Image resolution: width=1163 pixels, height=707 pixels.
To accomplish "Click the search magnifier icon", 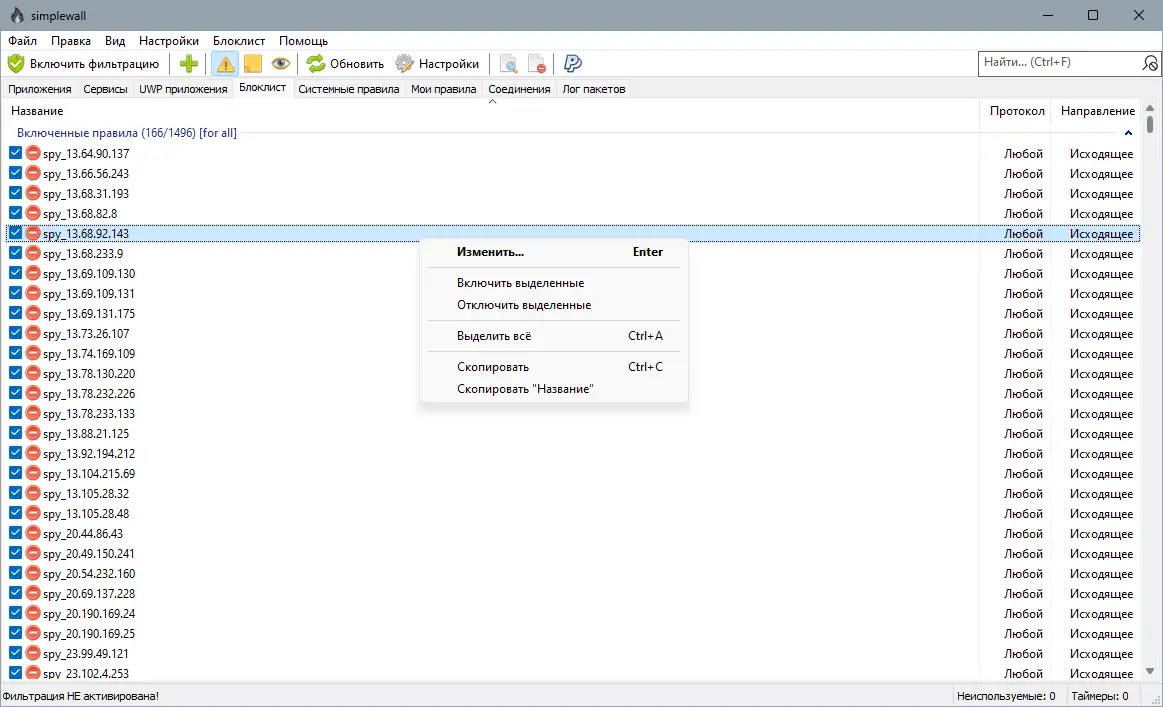I will tap(1150, 64).
